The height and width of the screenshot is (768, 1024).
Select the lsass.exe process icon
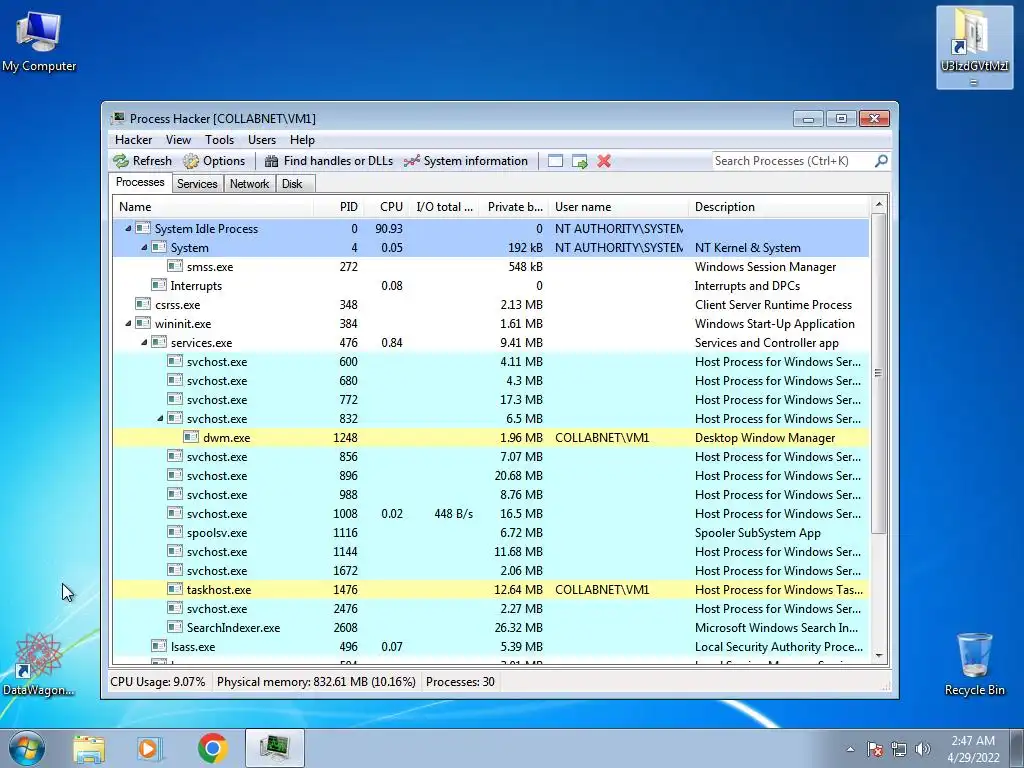pos(159,646)
